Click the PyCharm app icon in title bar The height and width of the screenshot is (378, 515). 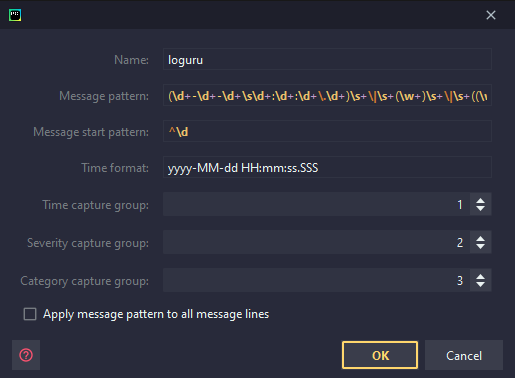[x=15, y=15]
